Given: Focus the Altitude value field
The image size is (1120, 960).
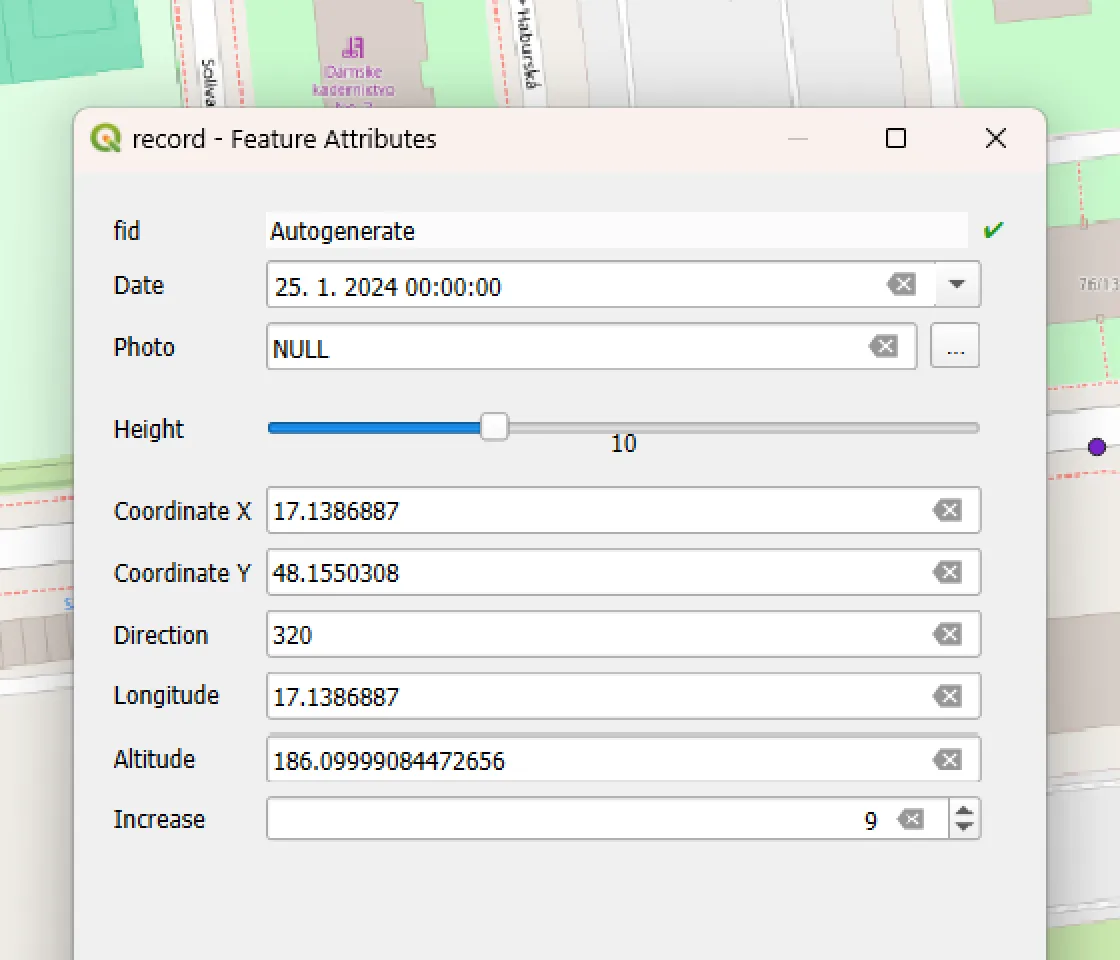Looking at the screenshot, I should tap(600, 758).
